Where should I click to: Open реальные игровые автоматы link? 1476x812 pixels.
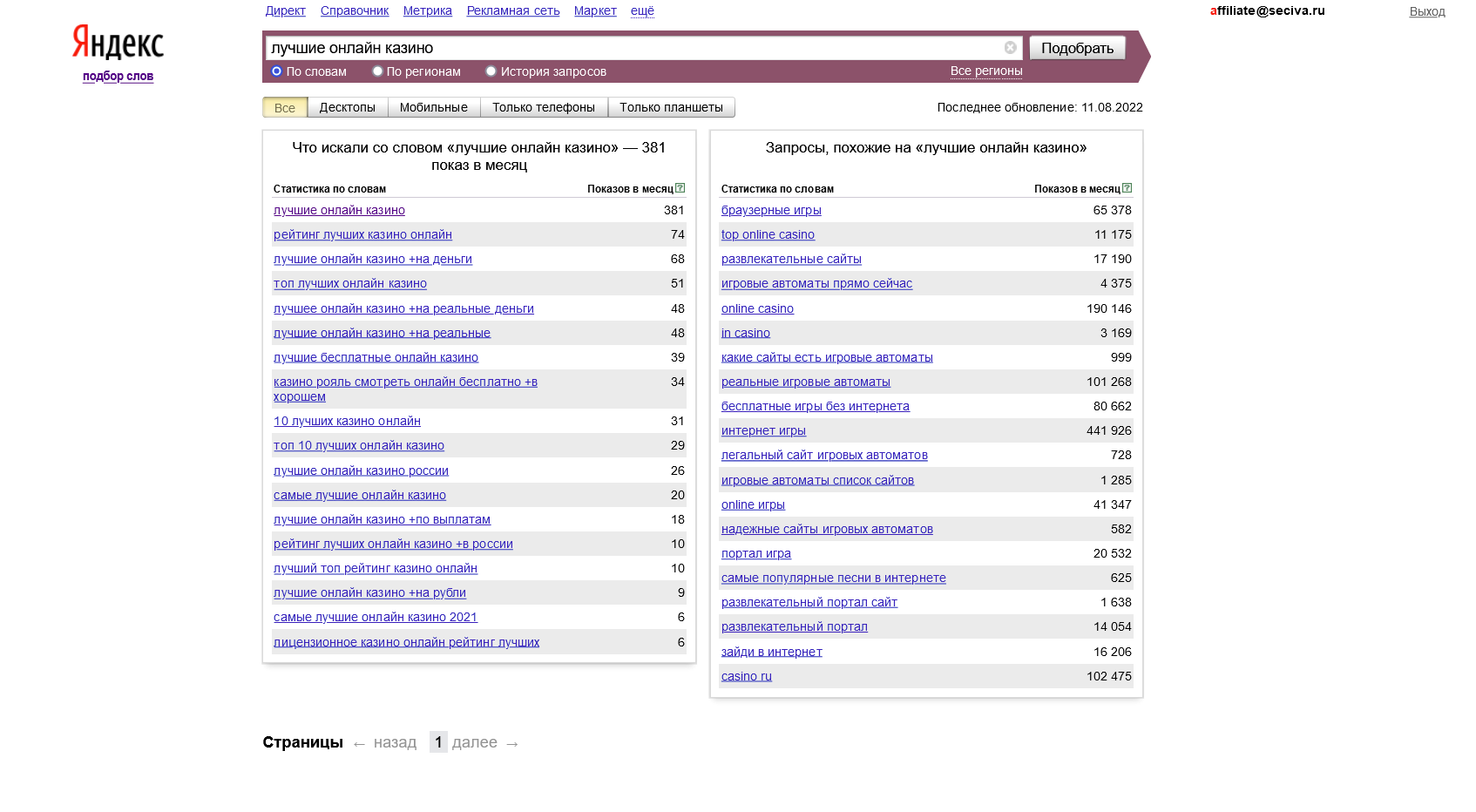coord(806,382)
